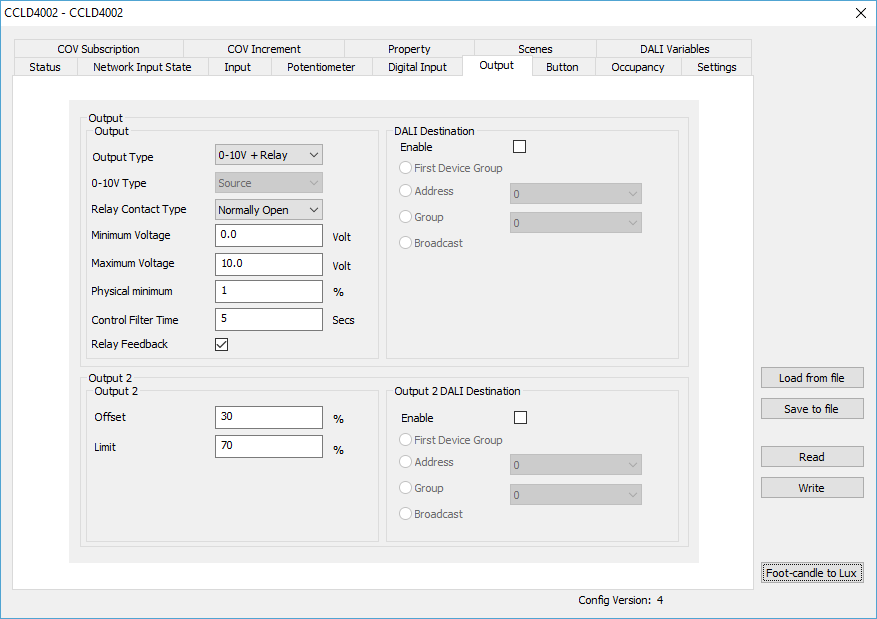
Task: Open the Digital Input tab
Action: (417, 67)
